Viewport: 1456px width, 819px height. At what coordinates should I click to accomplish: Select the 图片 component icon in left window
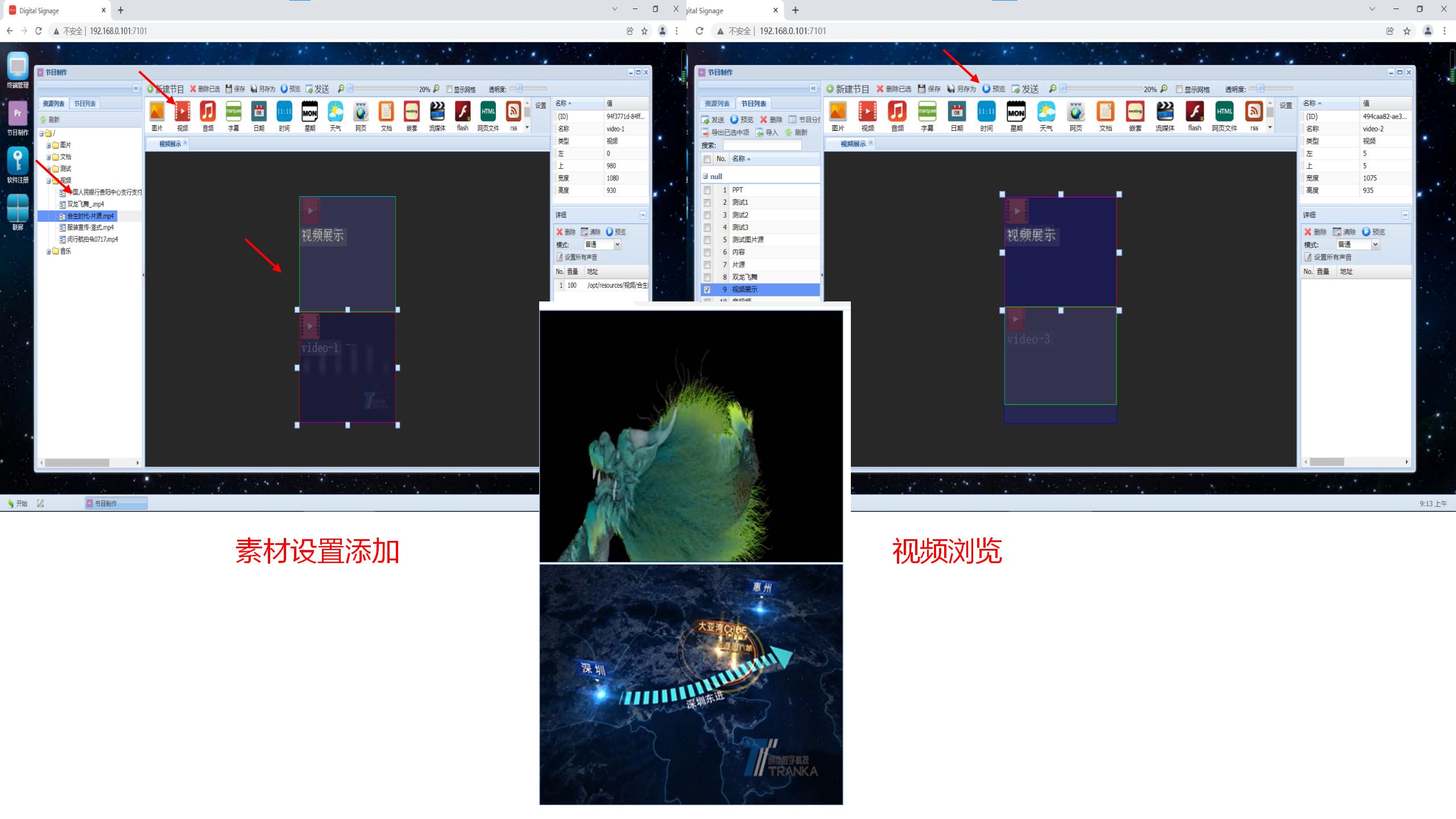(157, 111)
